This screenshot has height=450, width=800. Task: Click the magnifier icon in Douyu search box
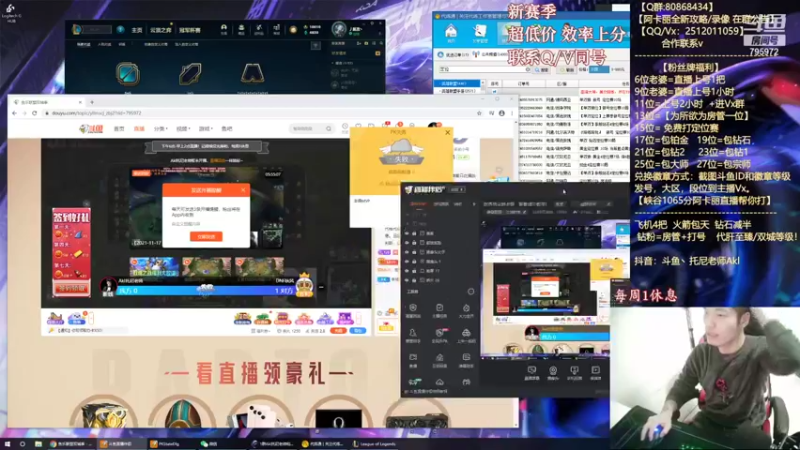[x=329, y=129]
